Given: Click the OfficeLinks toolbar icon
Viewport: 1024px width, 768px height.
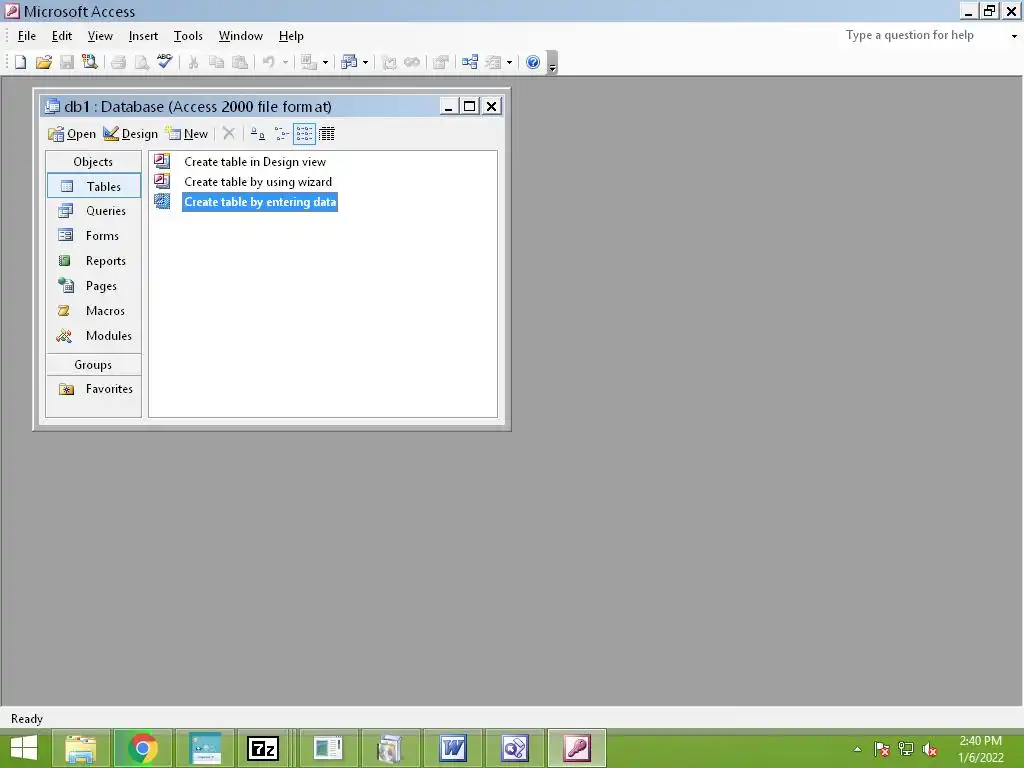Looking at the screenshot, I should [x=309, y=62].
